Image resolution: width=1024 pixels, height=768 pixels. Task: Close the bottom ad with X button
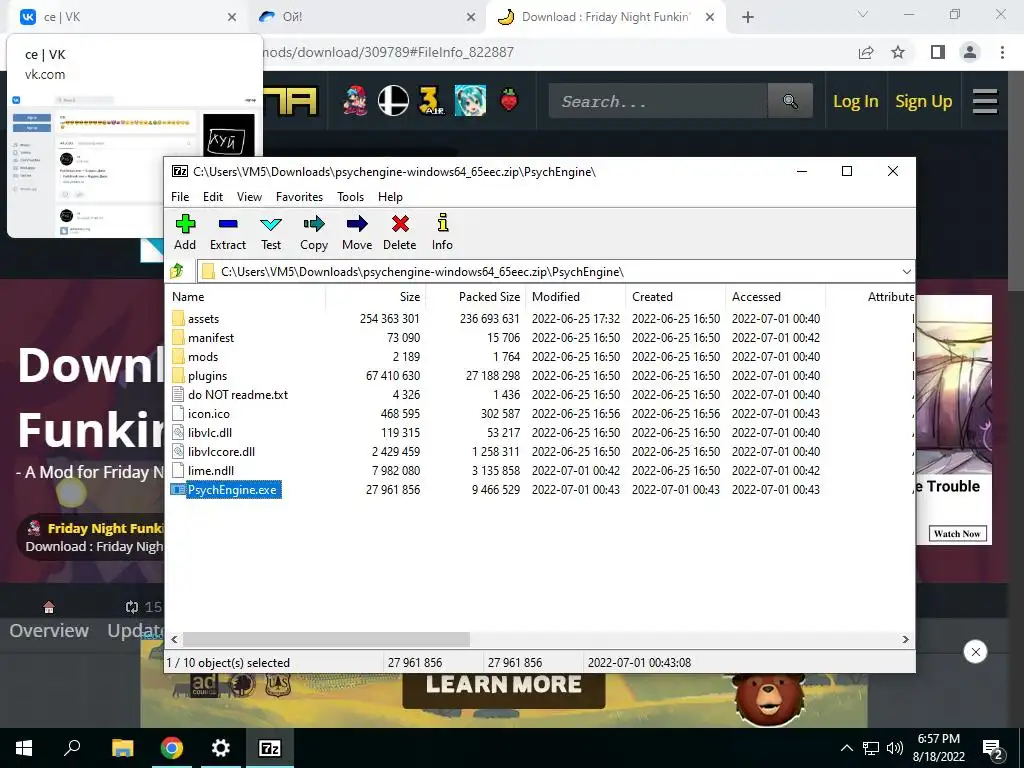pos(975,652)
